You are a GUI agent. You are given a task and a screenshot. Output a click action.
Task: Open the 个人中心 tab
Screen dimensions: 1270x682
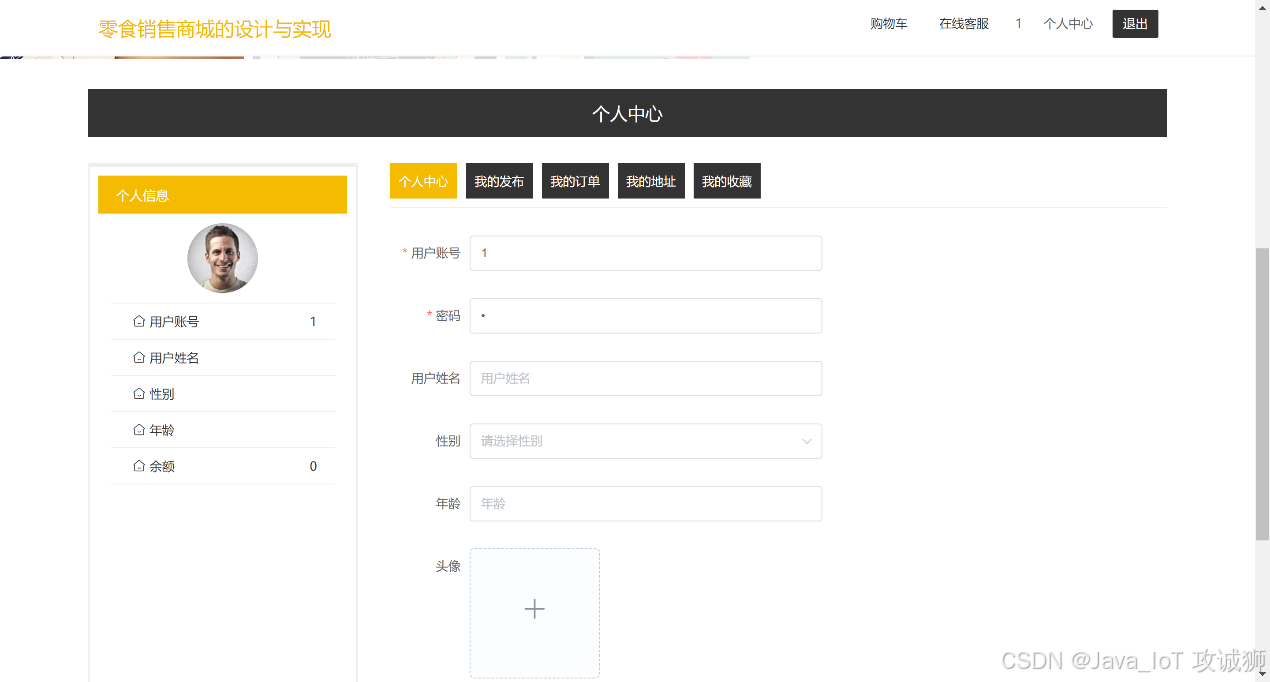point(423,181)
